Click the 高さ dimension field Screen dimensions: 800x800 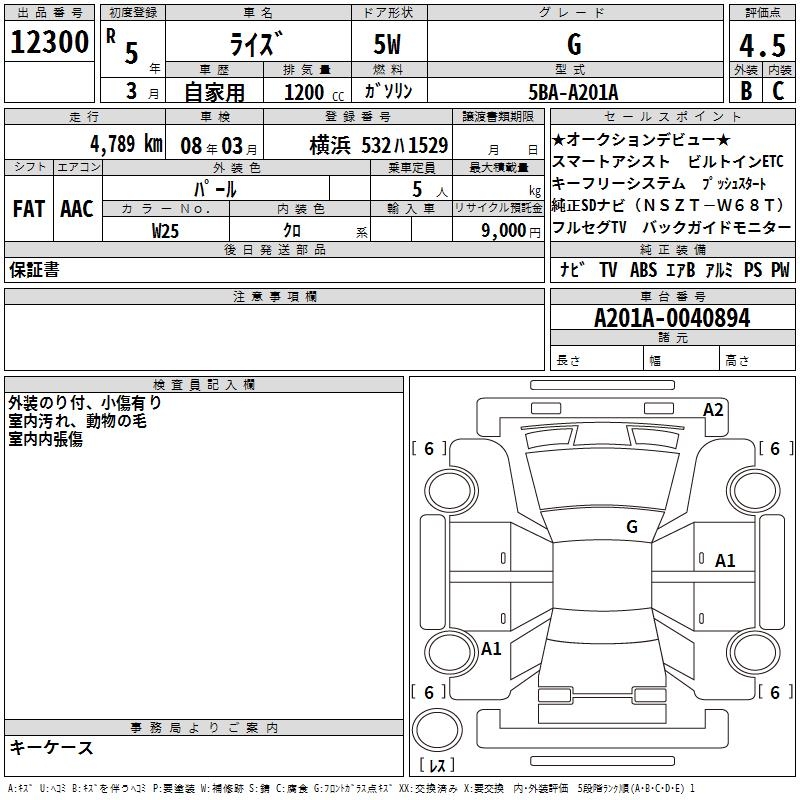758,360
